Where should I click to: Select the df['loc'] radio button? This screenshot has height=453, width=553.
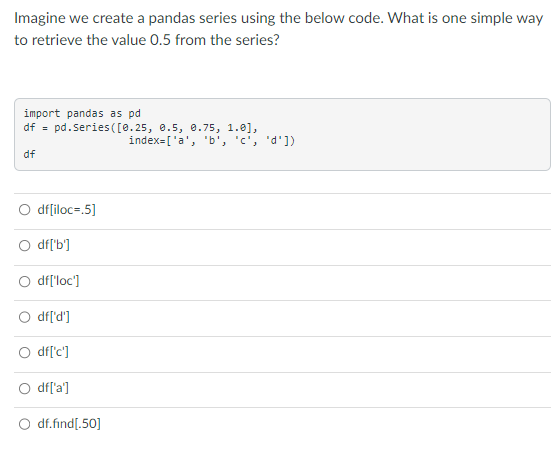click(24, 282)
